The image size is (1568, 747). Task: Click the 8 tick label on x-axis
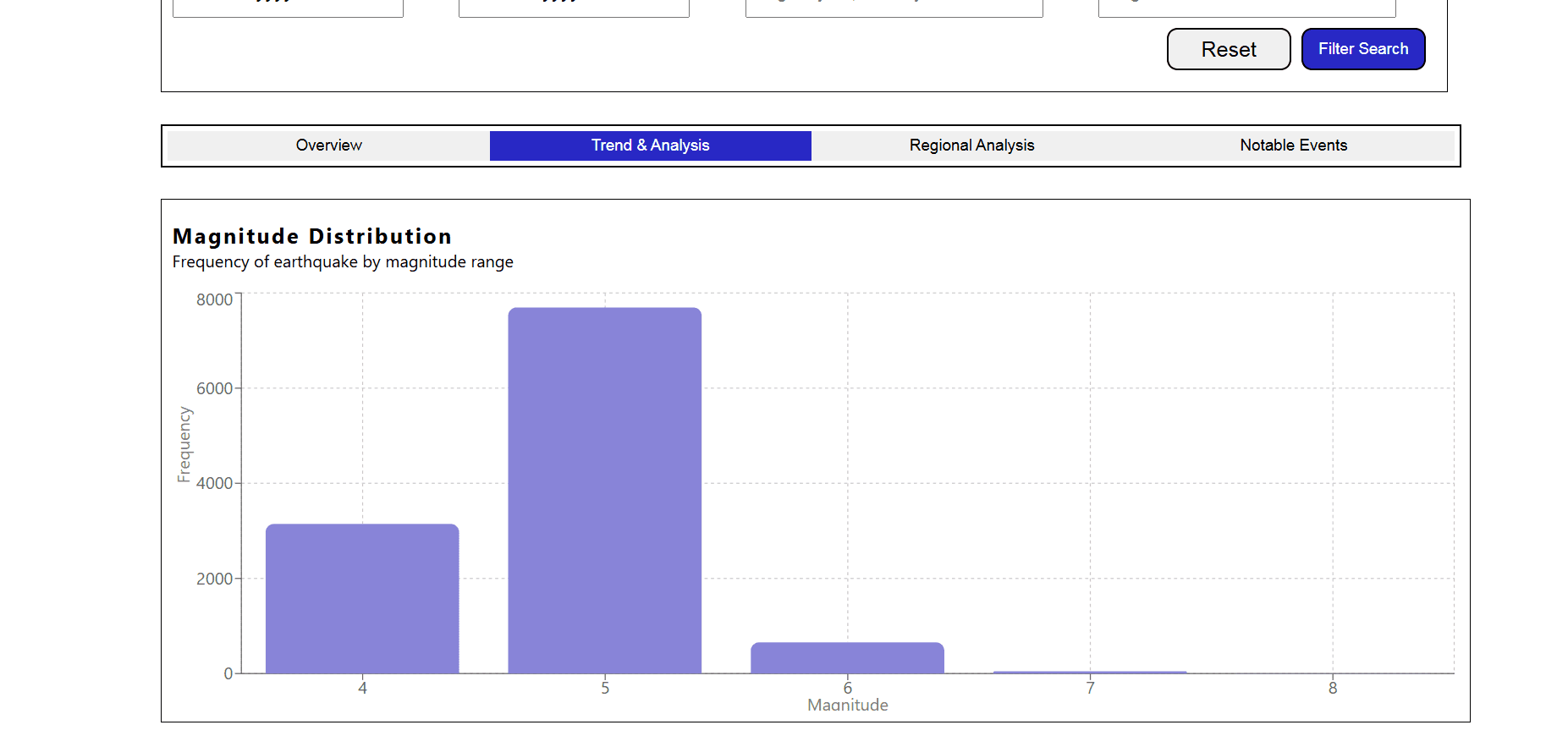[1333, 689]
